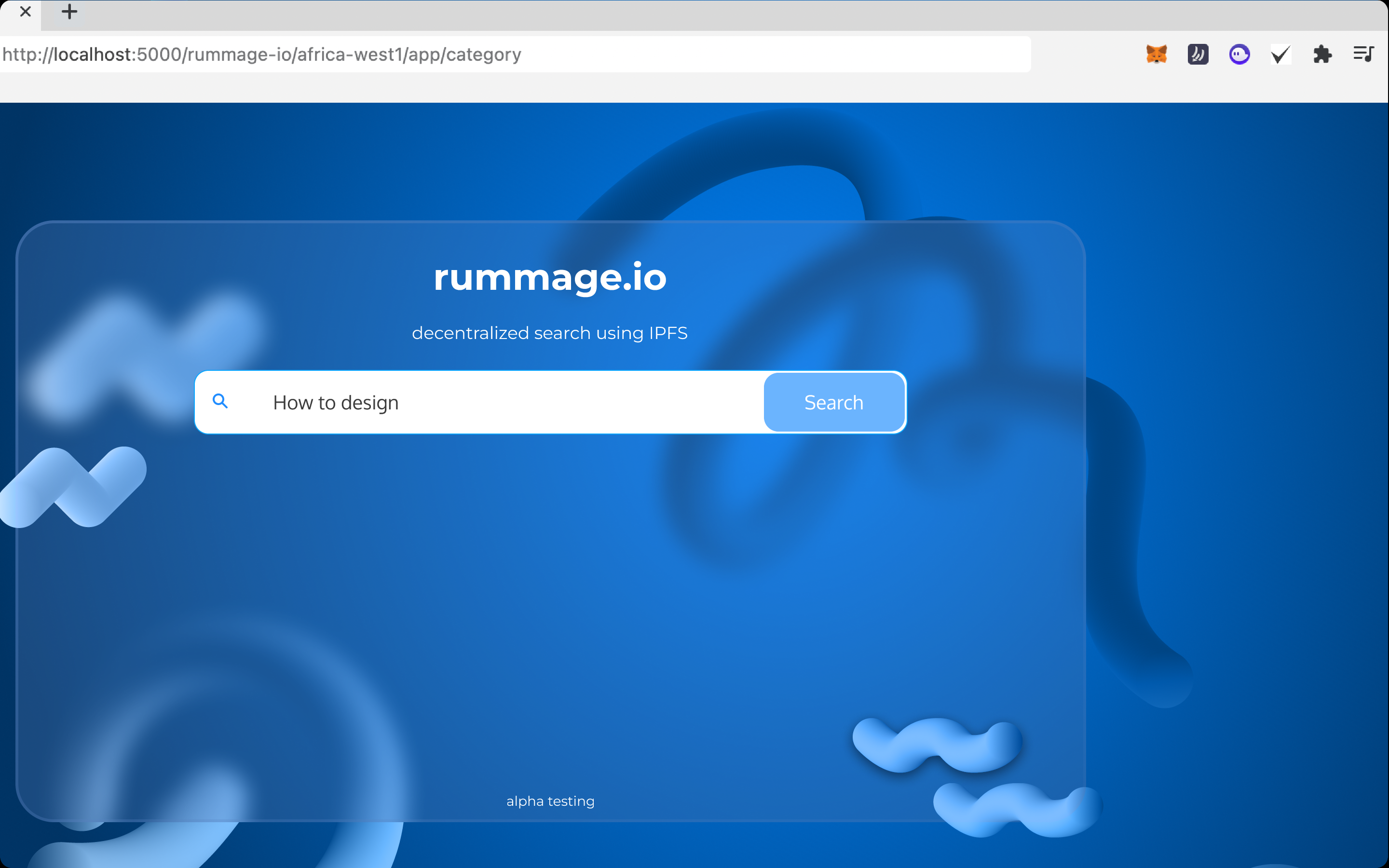Open the media playlist control icon
Screen dimensions: 1389x868
coord(1363,54)
